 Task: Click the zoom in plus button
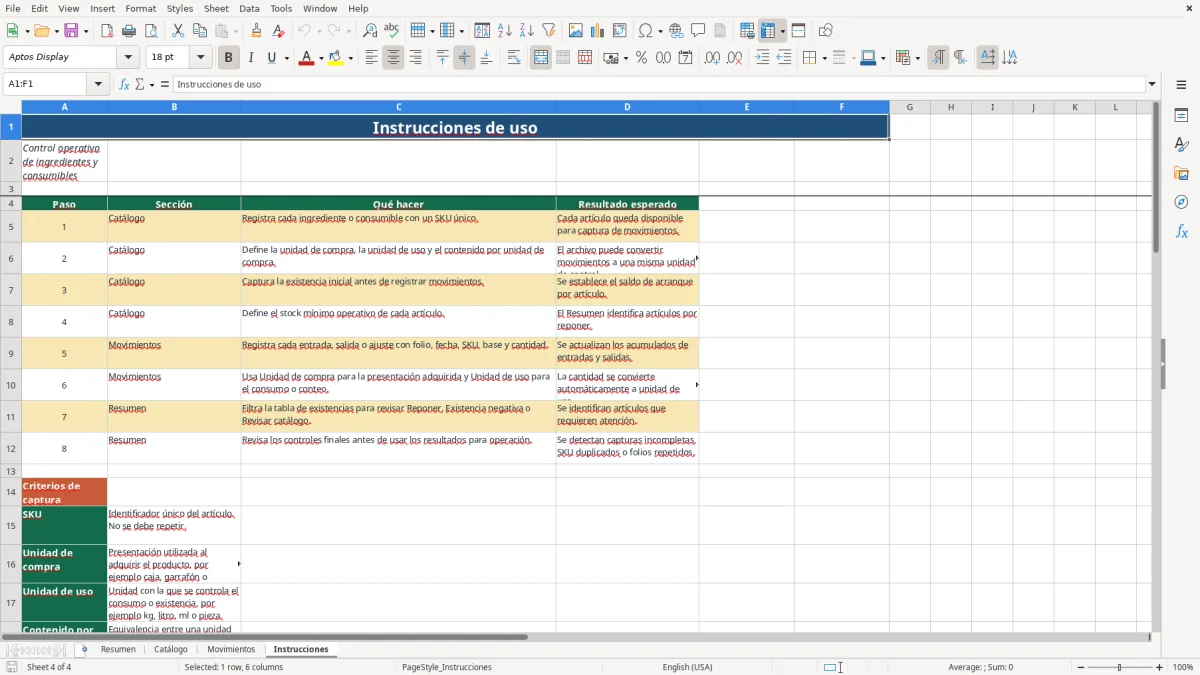pos(1160,667)
